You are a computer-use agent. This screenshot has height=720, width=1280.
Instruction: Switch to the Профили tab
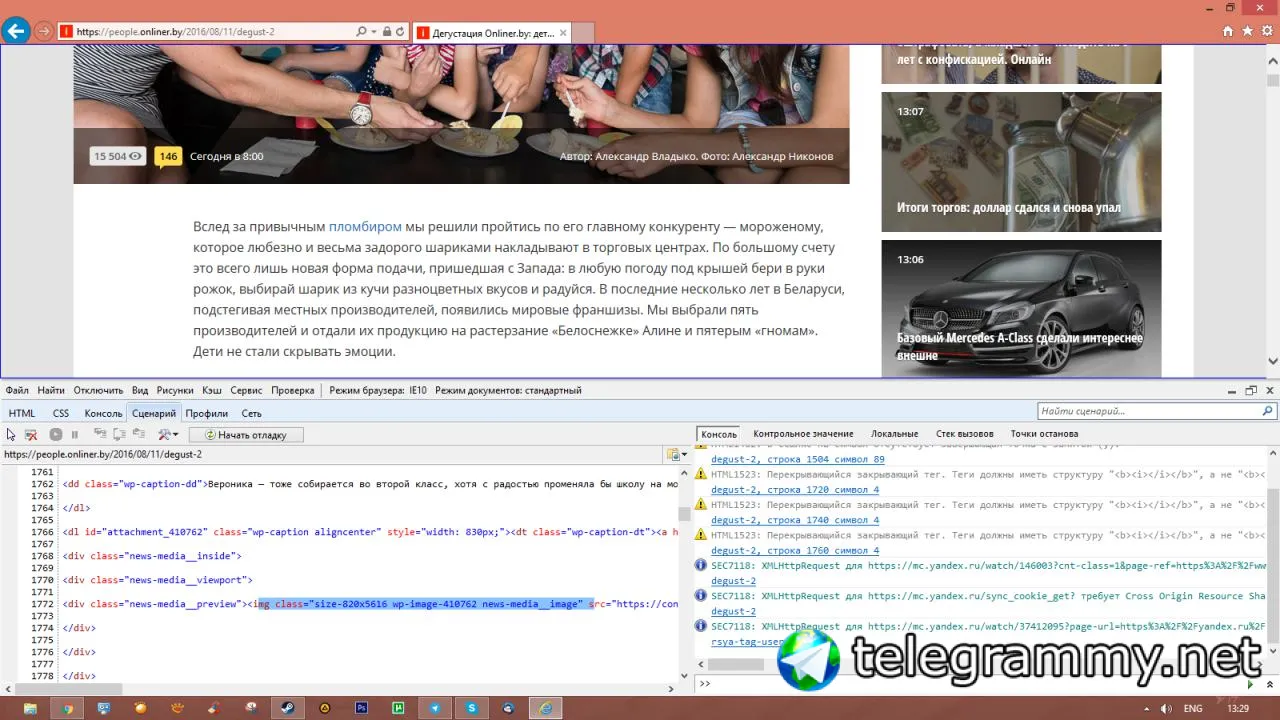(x=207, y=413)
